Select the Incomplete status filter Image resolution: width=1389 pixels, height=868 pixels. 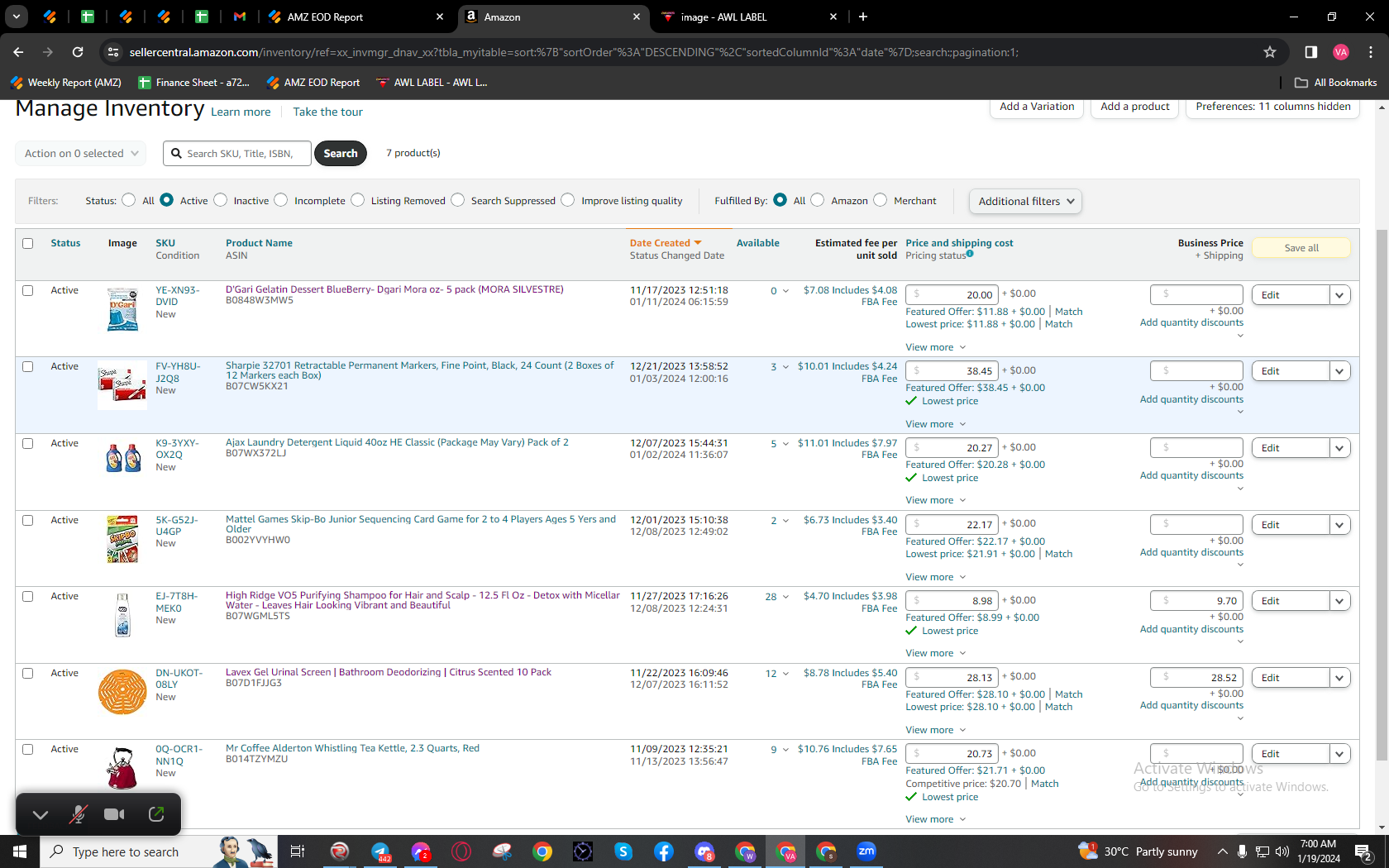[x=281, y=200]
